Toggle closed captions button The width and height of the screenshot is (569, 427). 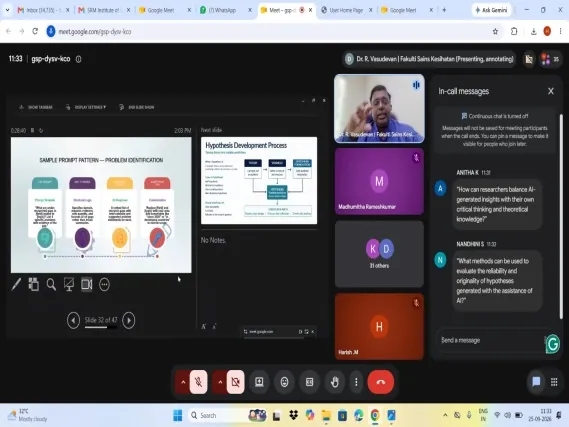click(x=310, y=382)
